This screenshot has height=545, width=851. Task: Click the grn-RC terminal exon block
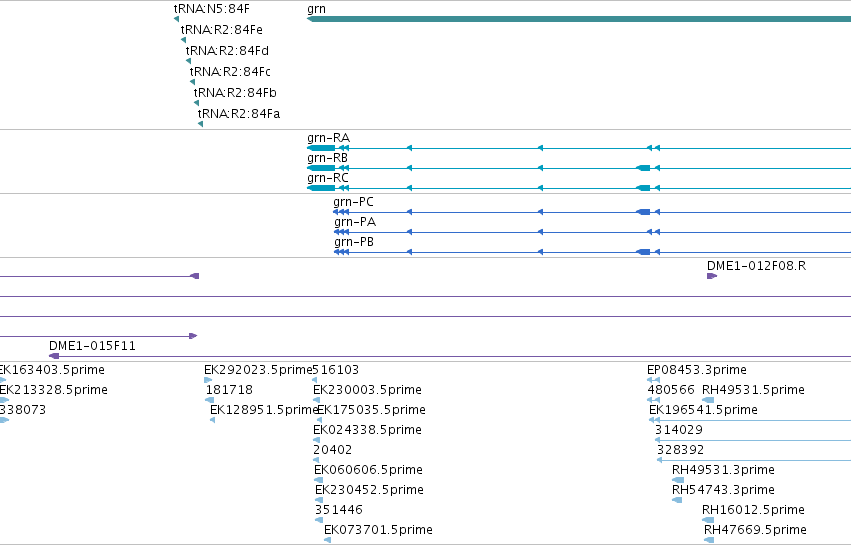pos(321,188)
